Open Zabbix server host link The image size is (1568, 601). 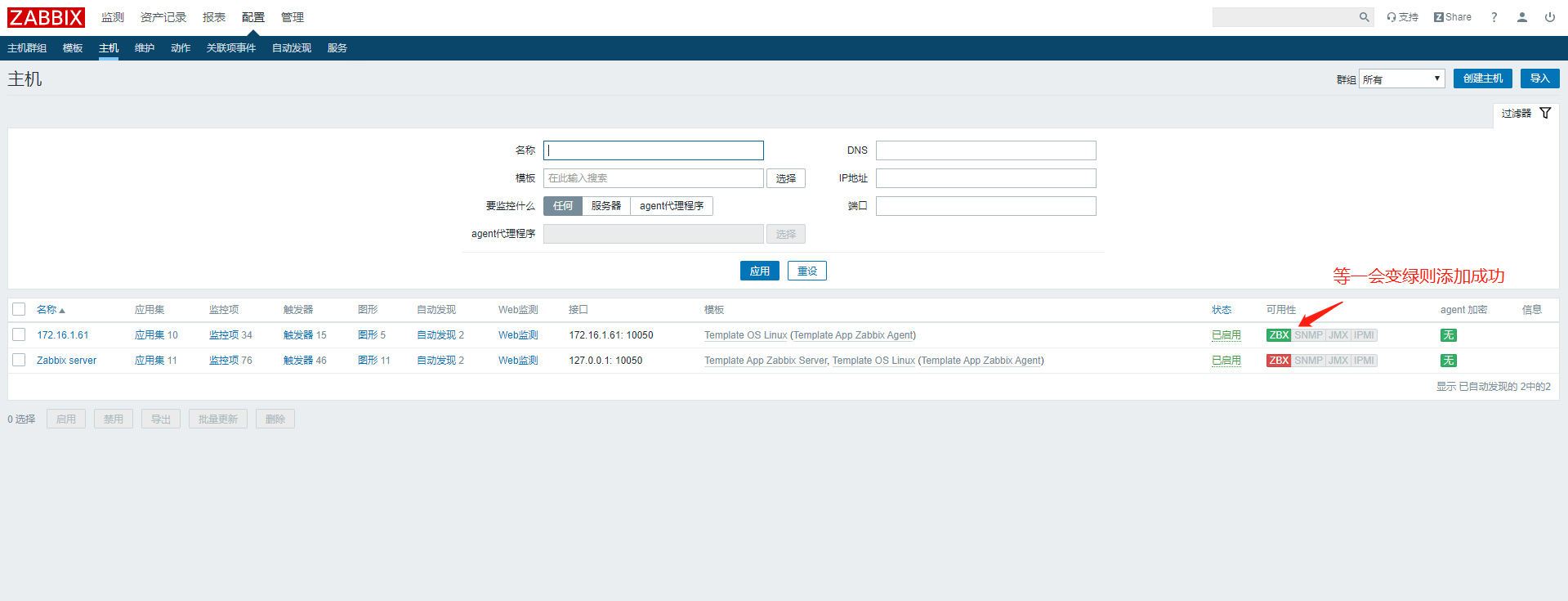66,361
